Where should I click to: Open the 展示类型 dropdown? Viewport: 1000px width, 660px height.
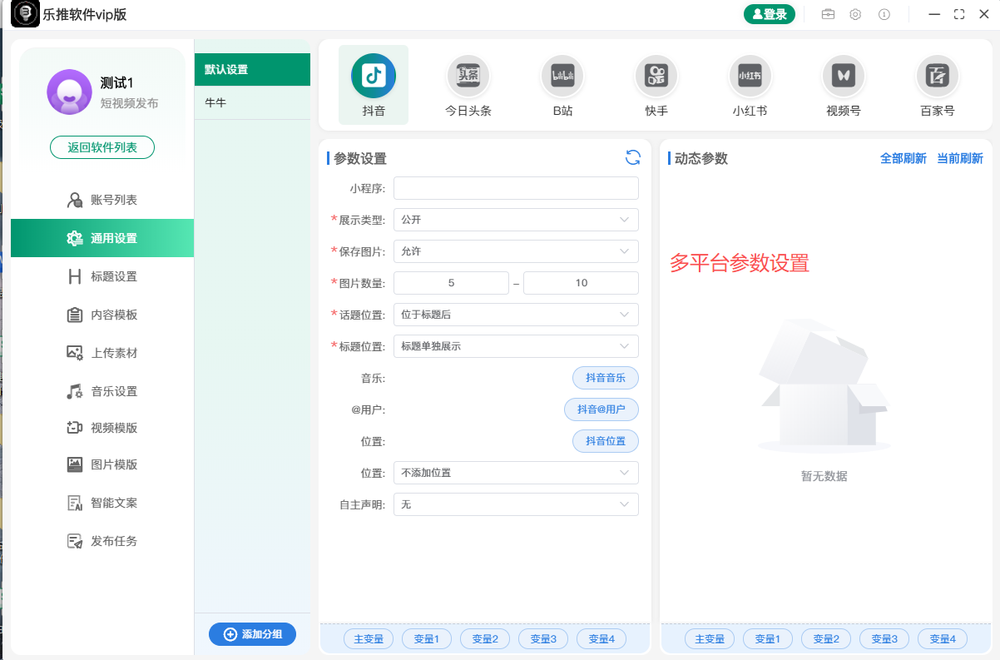coord(515,219)
